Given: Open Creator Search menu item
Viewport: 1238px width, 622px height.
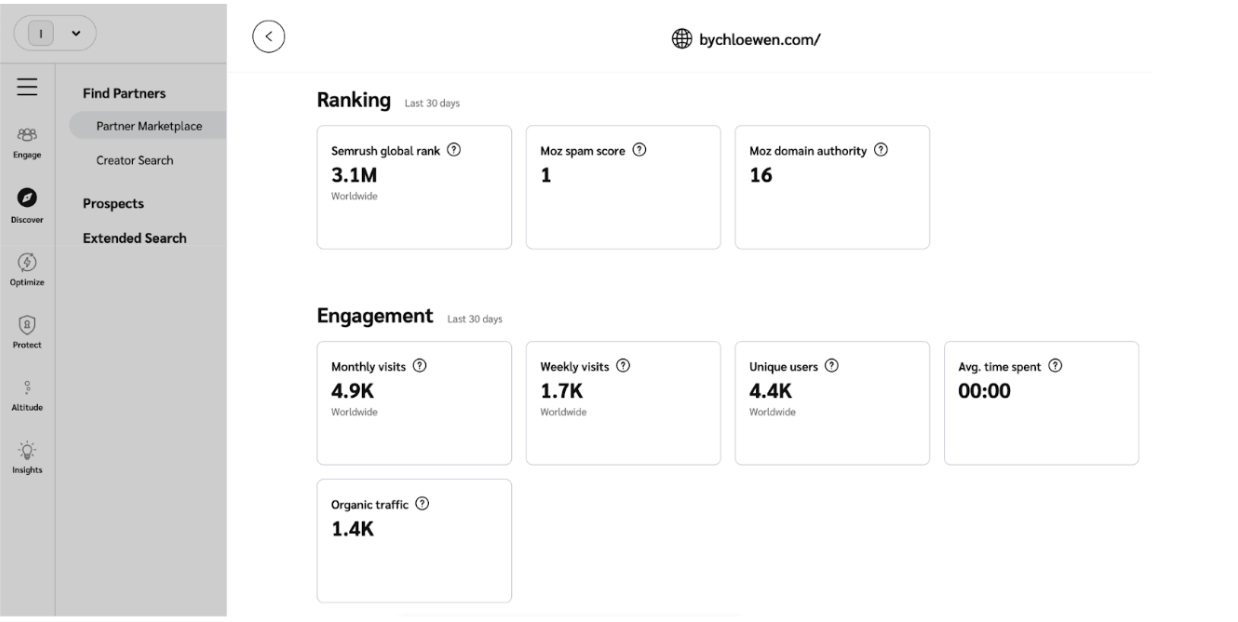Looking at the screenshot, I should tap(134, 160).
